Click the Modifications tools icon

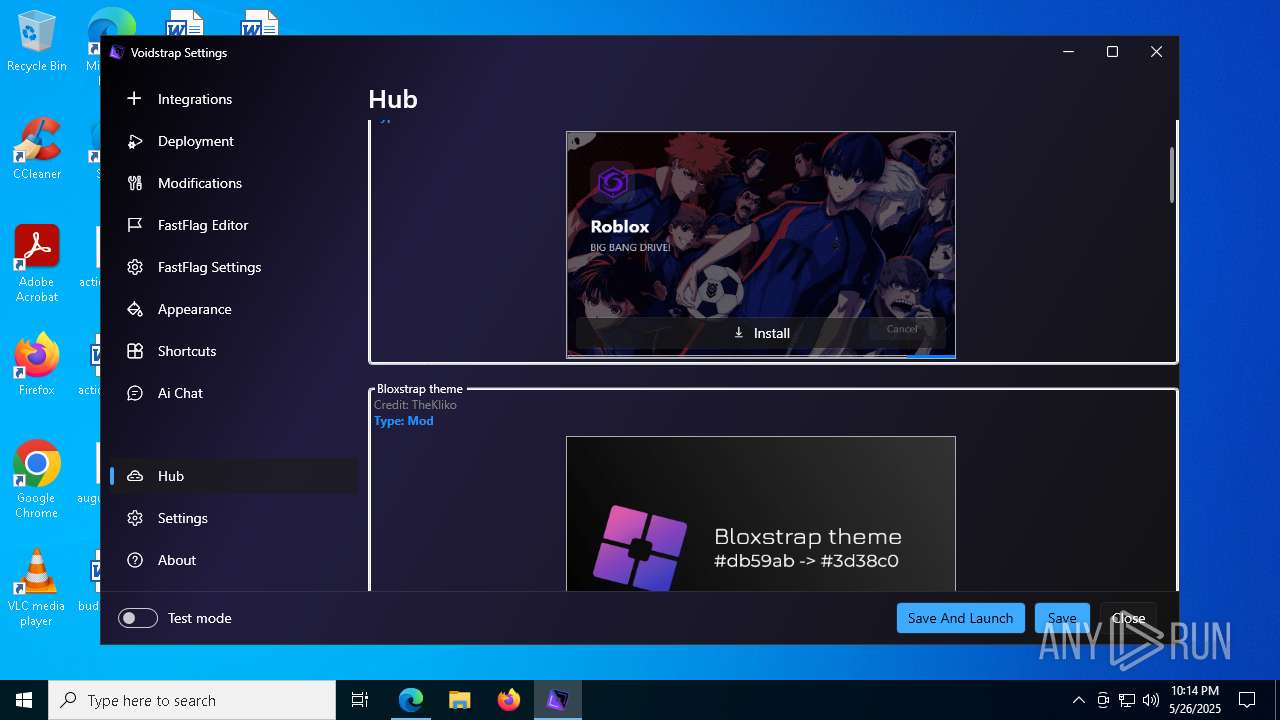tap(135, 183)
